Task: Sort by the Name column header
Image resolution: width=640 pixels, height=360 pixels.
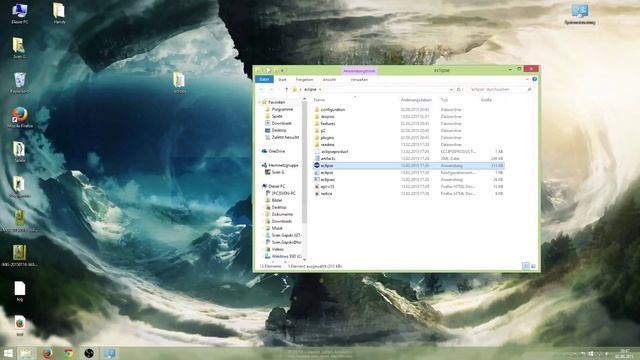Action: tap(319, 100)
